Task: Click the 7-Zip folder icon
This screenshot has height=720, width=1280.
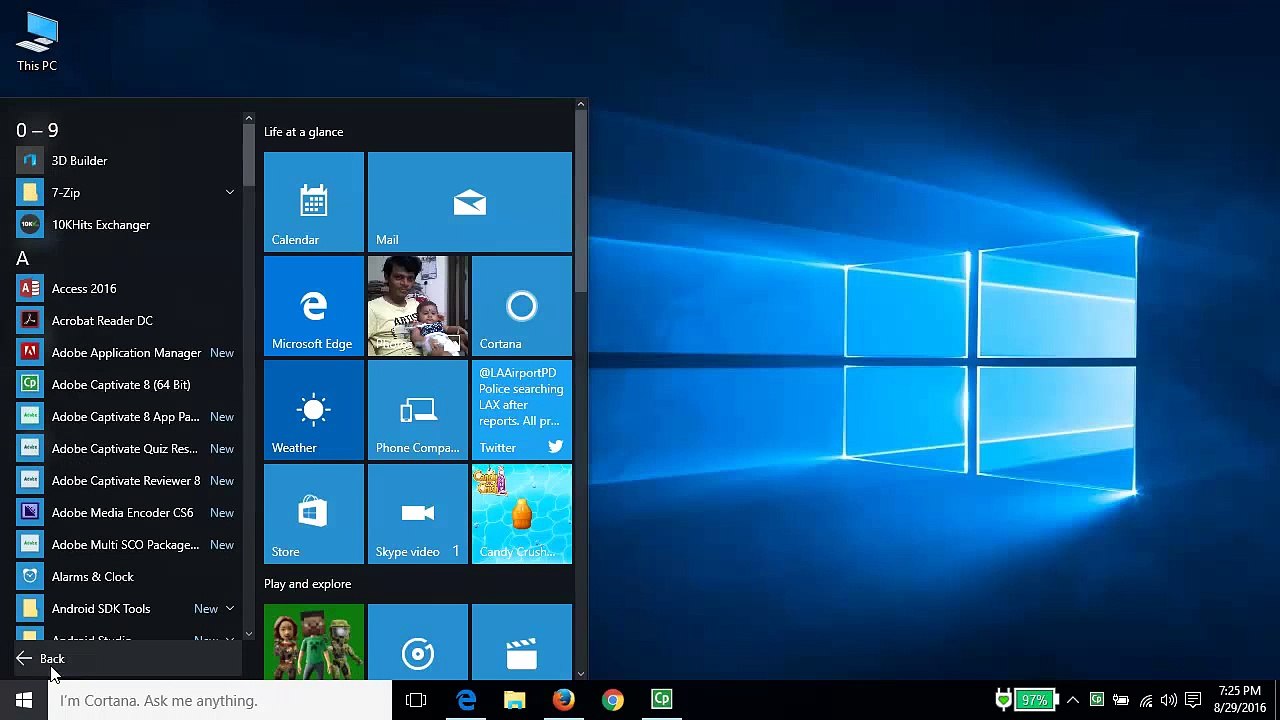Action: [30, 192]
